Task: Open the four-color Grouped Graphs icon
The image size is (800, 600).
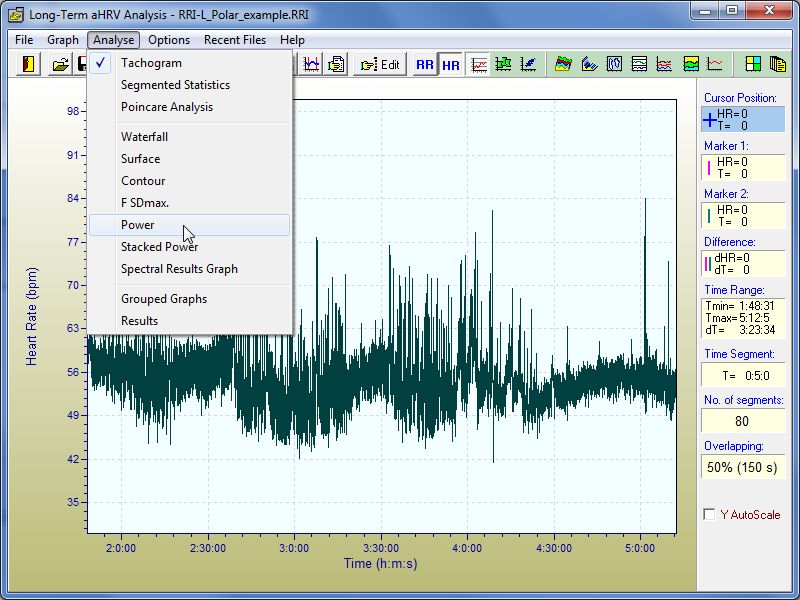Action: (x=753, y=64)
